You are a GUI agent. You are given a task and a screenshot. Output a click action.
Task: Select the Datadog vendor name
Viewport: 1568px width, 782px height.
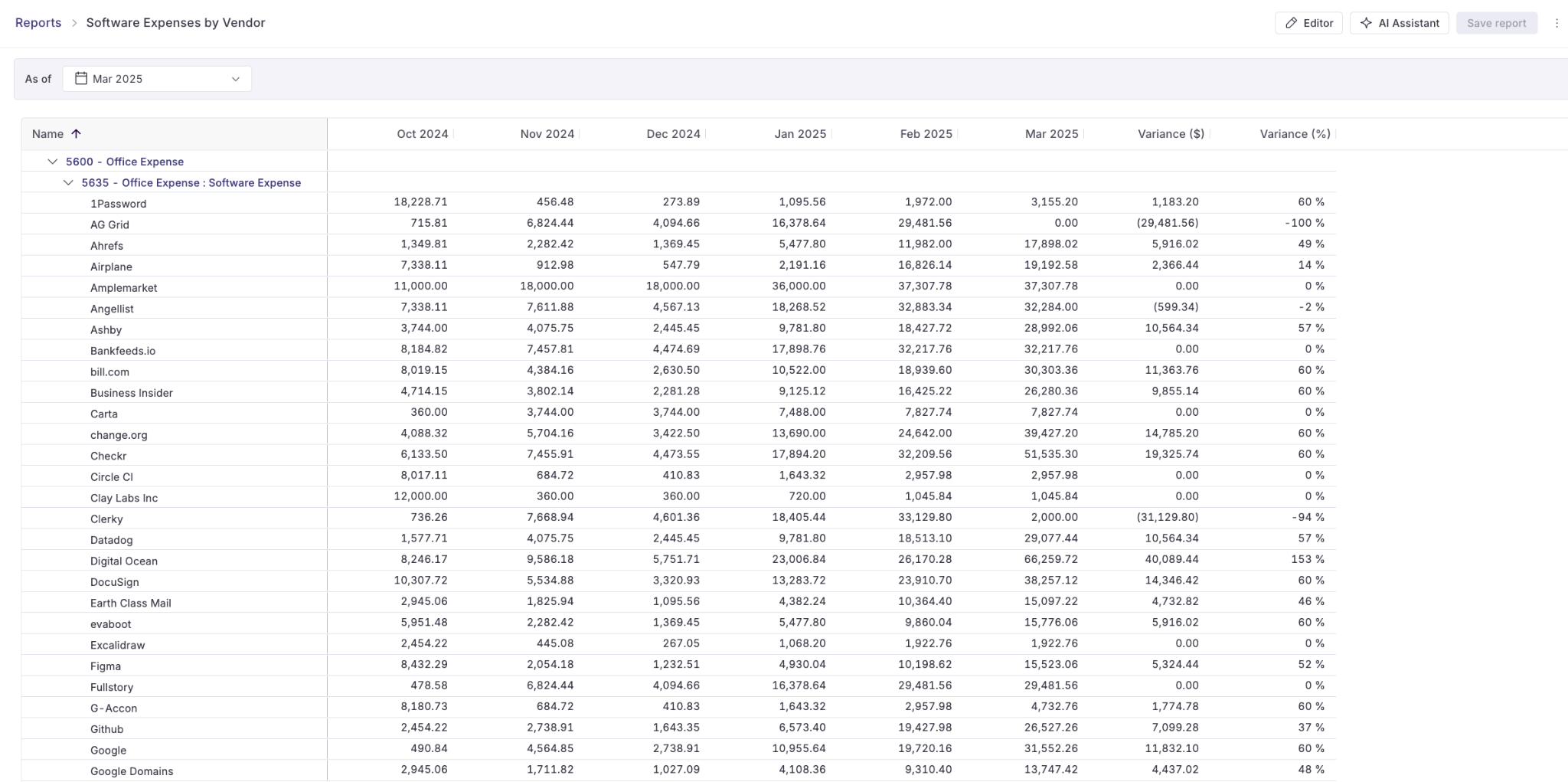pyautogui.click(x=111, y=540)
